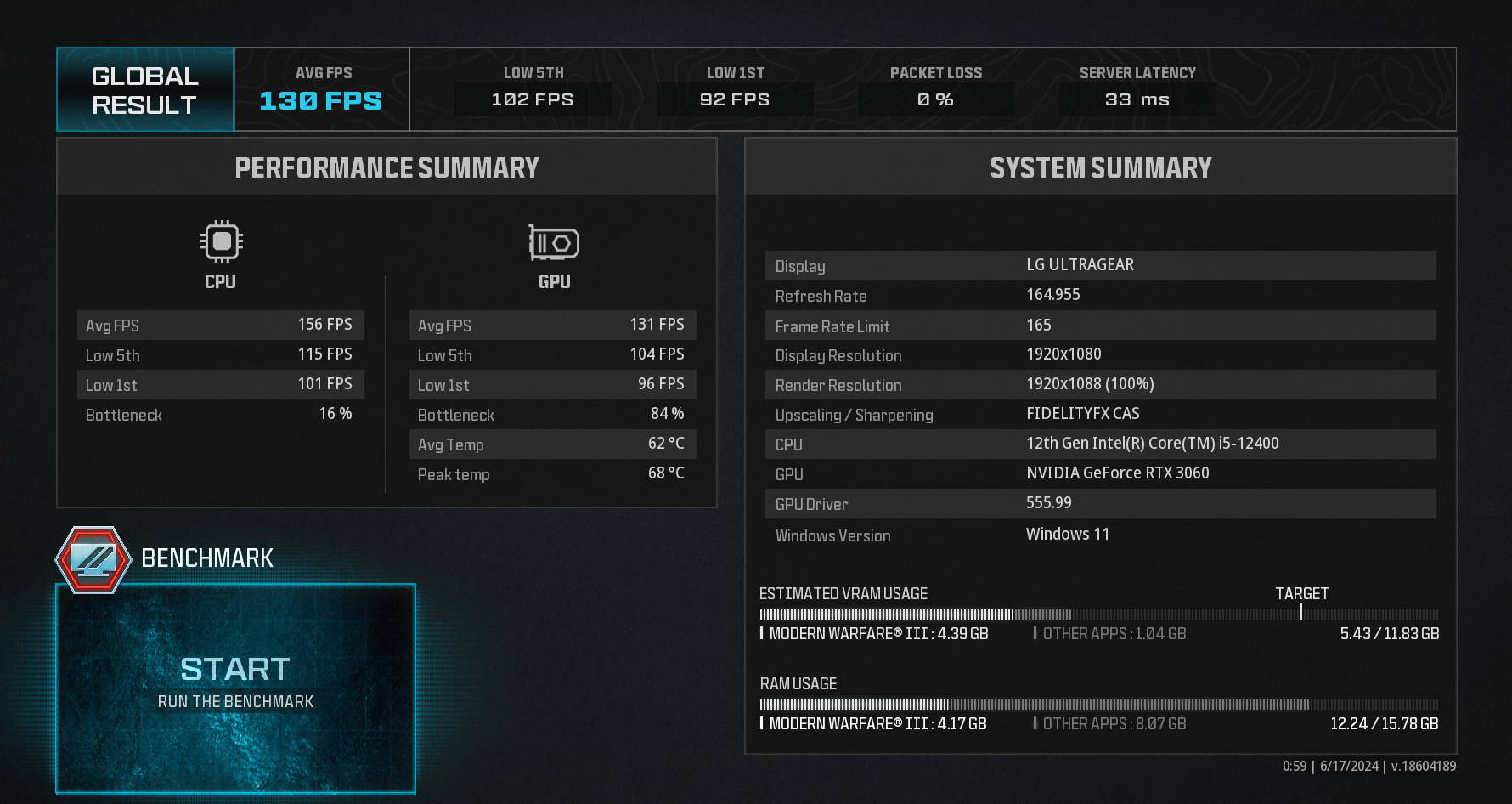Select the Global Result panel
Image resolution: width=1512 pixels, height=804 pixels.
click(x=145, y=90)
